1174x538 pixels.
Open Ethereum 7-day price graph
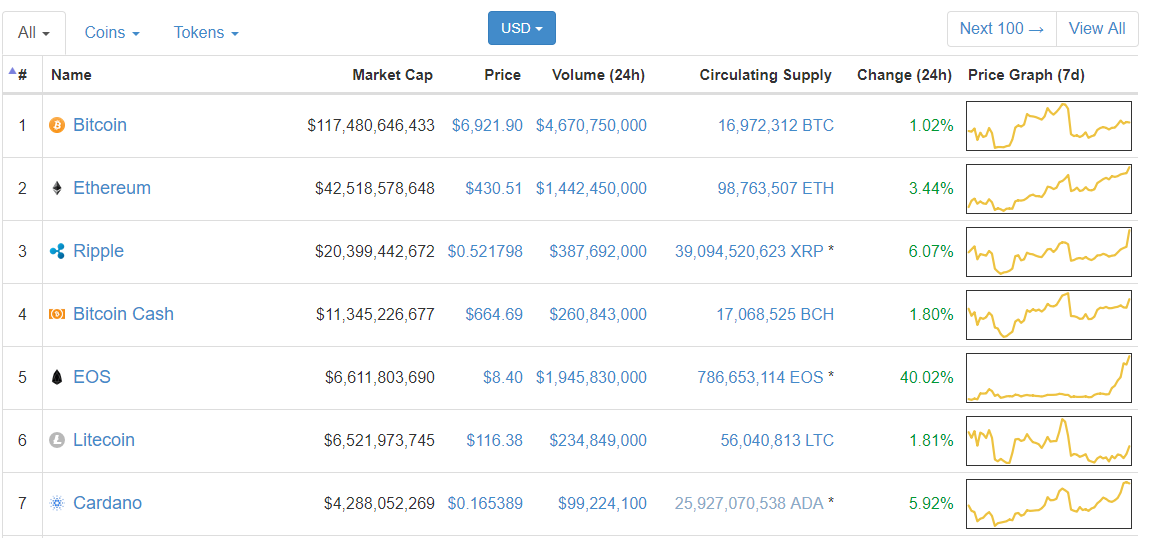pos(1048,189)
